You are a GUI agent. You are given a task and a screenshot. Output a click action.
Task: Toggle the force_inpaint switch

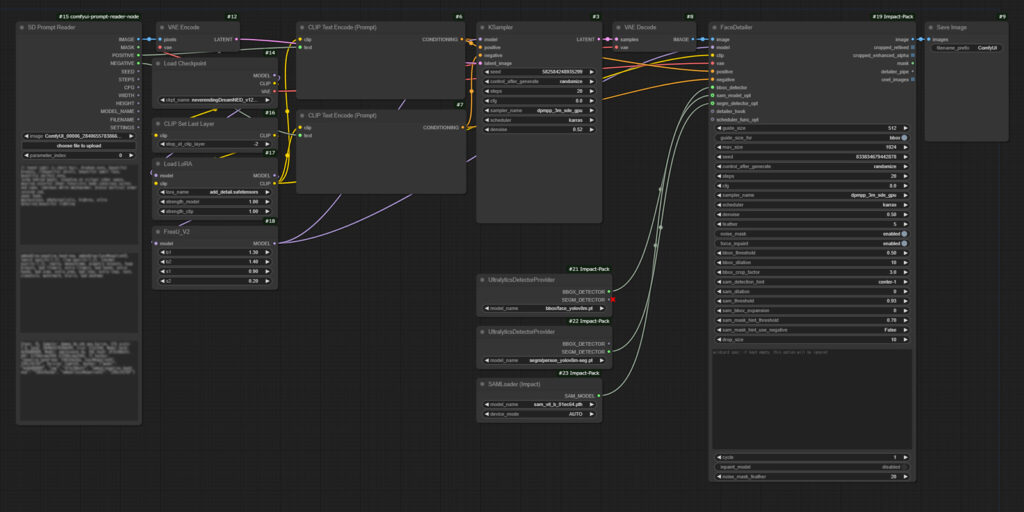[904, 243]
